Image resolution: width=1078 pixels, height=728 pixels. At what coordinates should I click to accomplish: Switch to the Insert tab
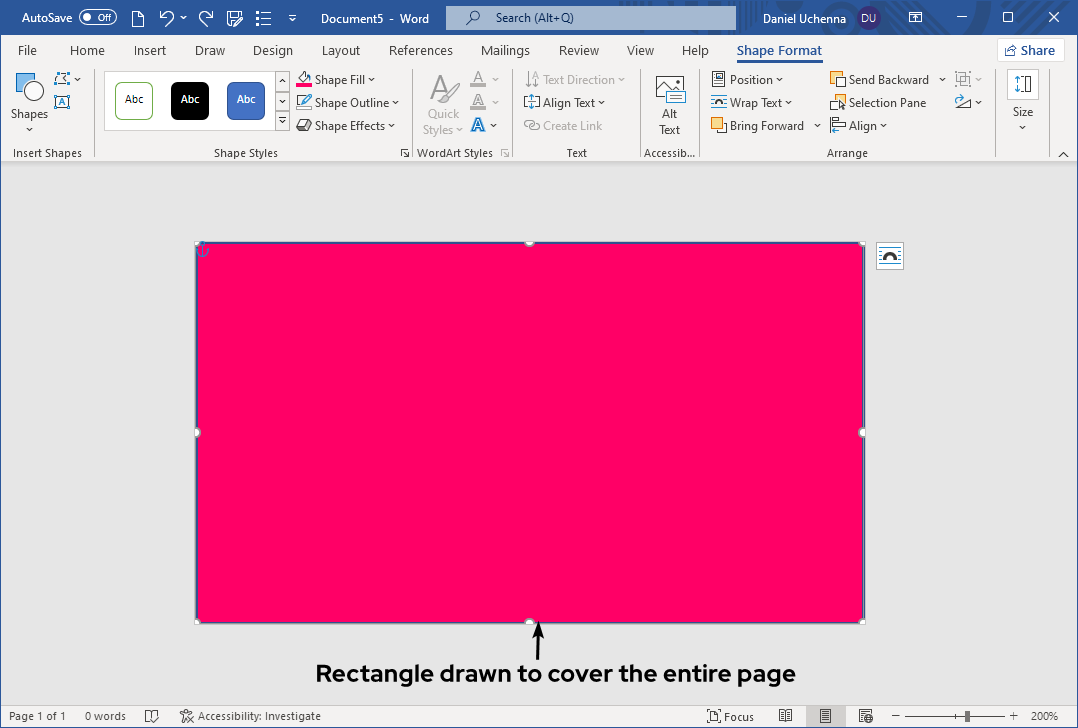[x=150, y=51]
